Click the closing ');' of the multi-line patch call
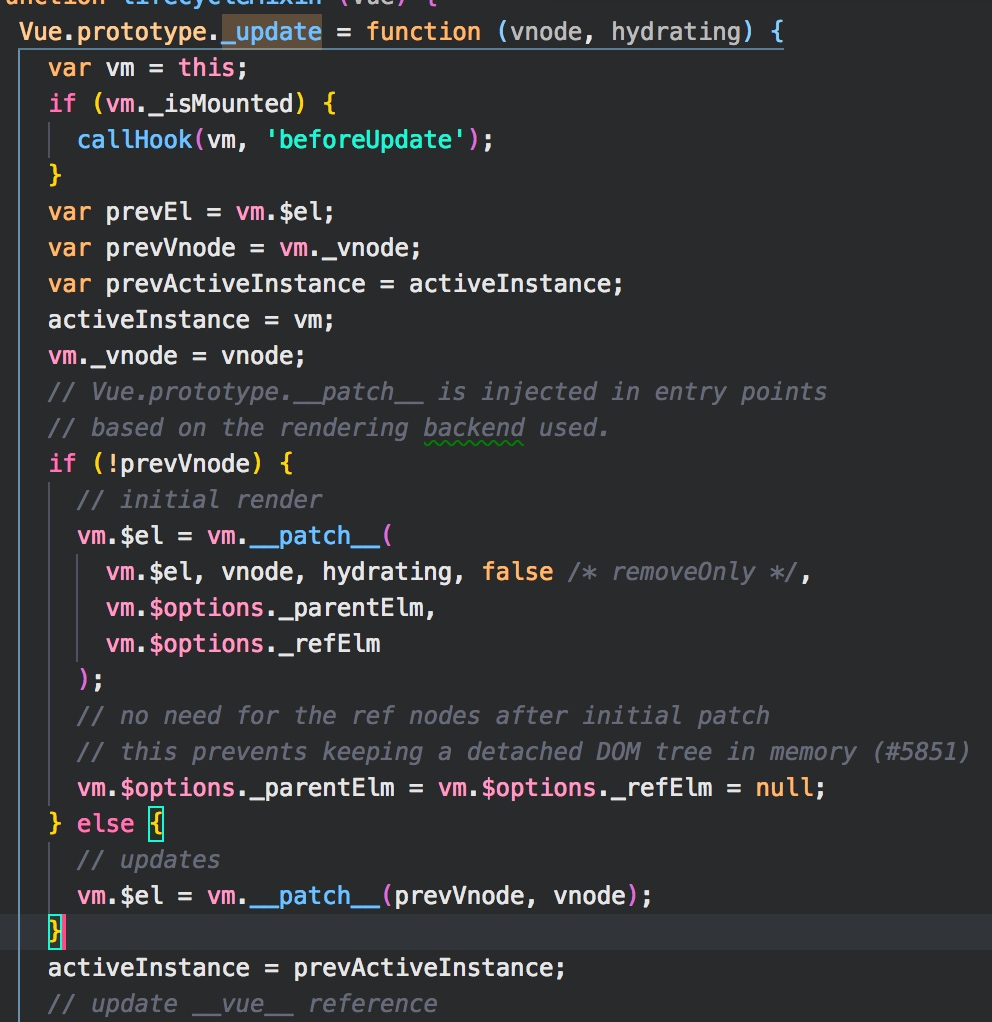Screen dimensions: 992x1022 click(91, 680)
